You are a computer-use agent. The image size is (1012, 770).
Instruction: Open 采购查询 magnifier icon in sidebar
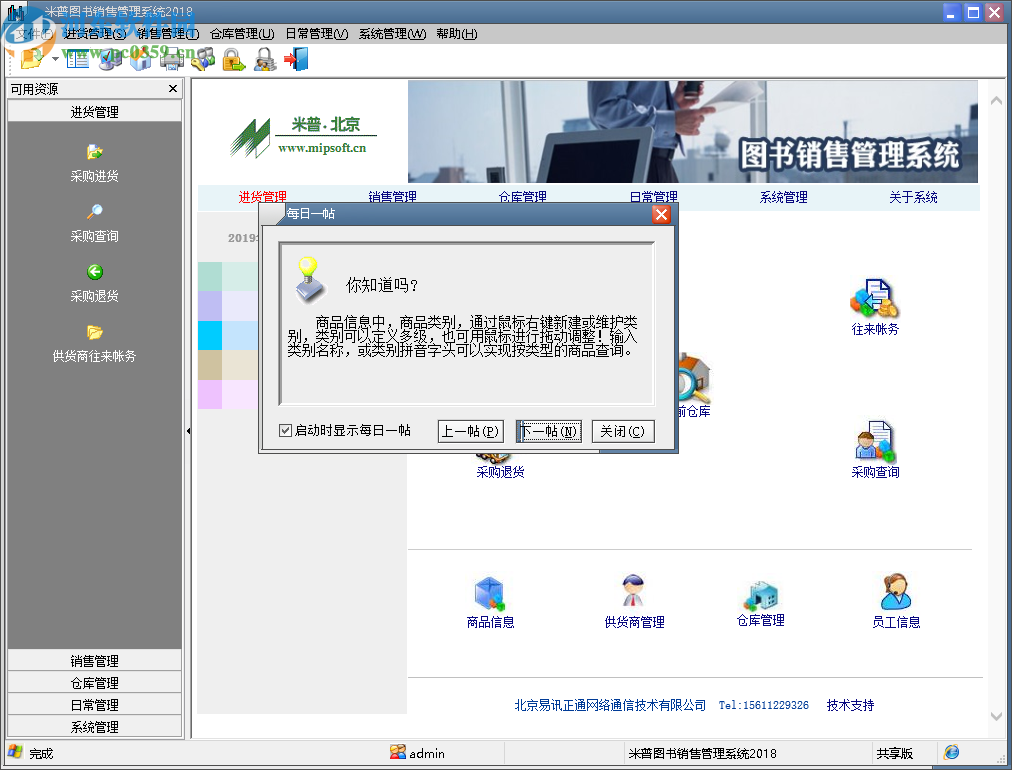point(95,212)
